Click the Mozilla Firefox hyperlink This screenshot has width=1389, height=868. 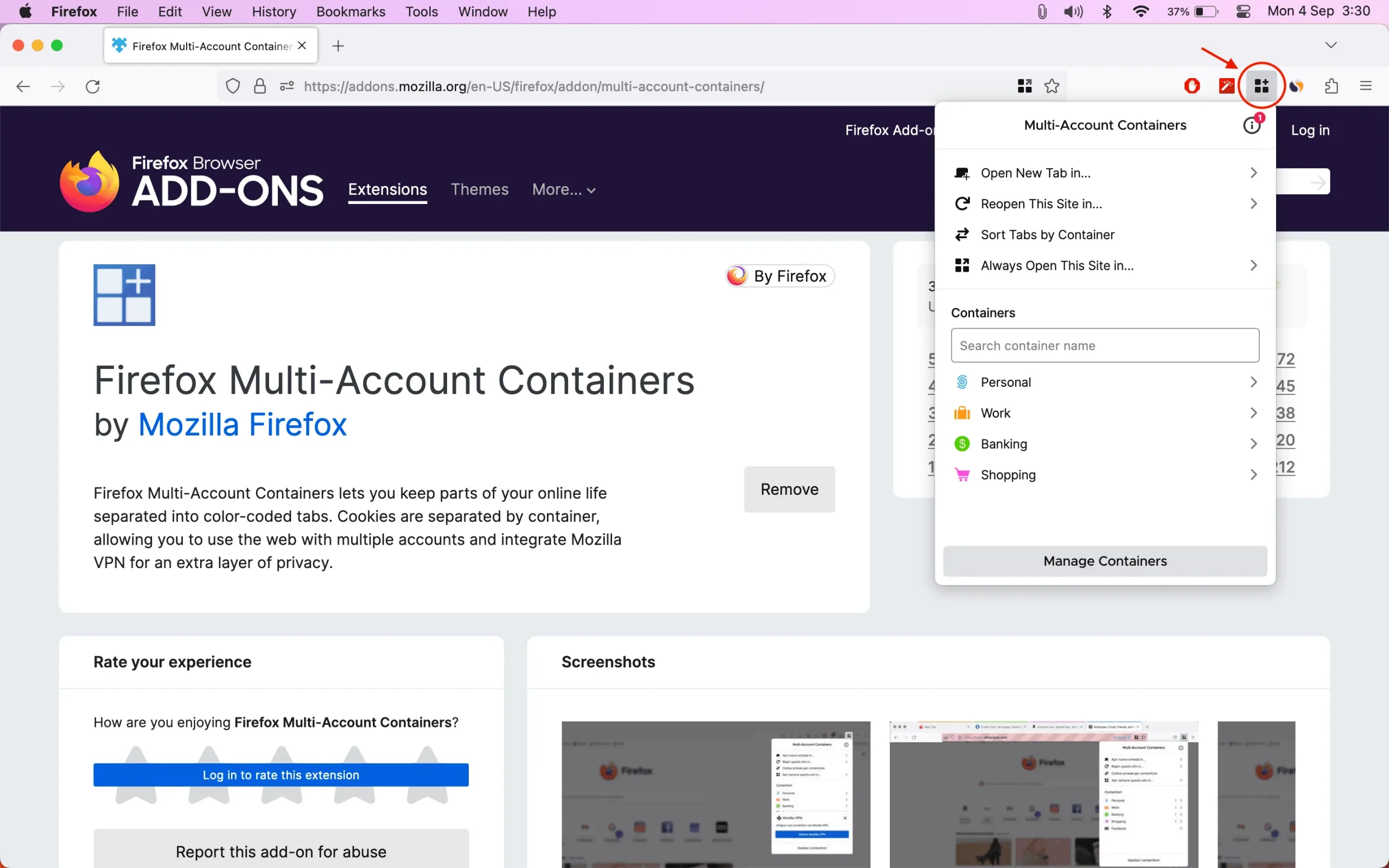pyautogui.click(x=241, y=424)
